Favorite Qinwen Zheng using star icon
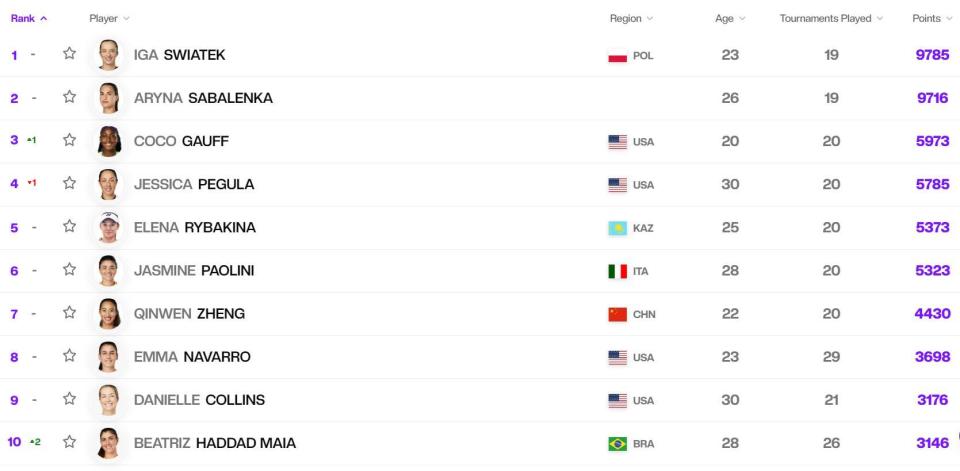 [69, 312]
